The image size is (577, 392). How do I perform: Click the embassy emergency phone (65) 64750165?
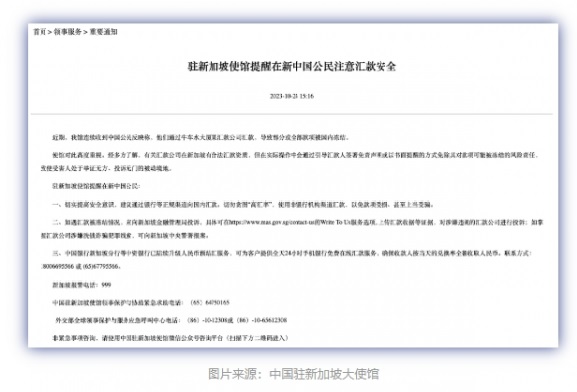[x=210, y=303]
